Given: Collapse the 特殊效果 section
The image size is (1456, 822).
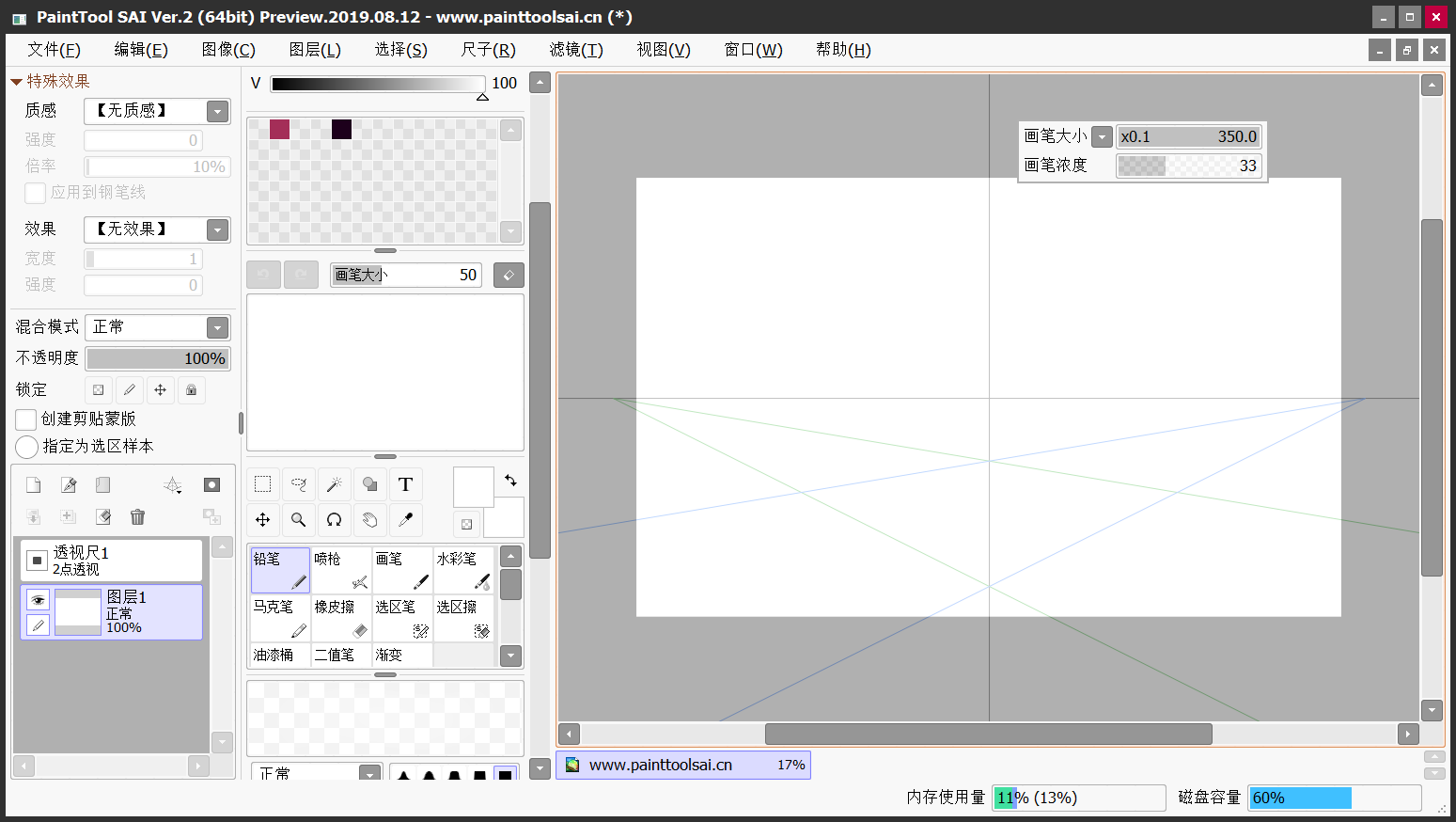Looking at the screenshot, I should pyautogui.click(x=16, y=82).
